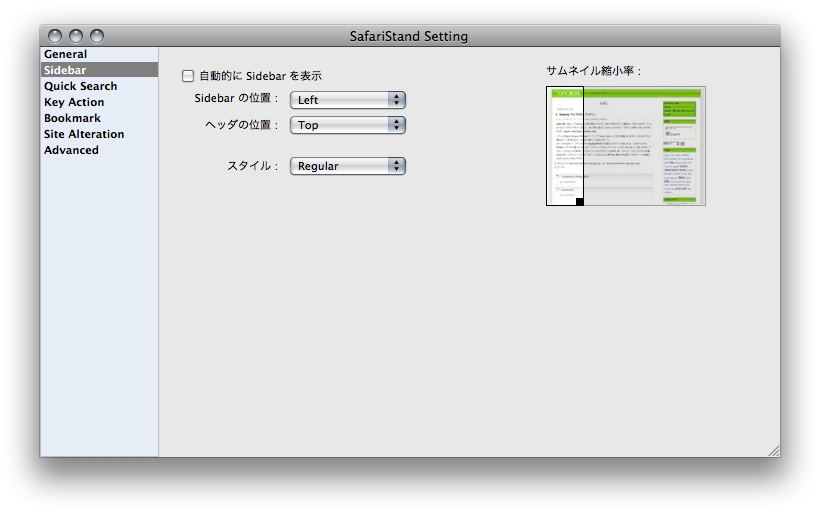This screenshot has width=820, height=512.
Task: Click the 'サムネイル縮小率' label
Action: click(594, 71)
